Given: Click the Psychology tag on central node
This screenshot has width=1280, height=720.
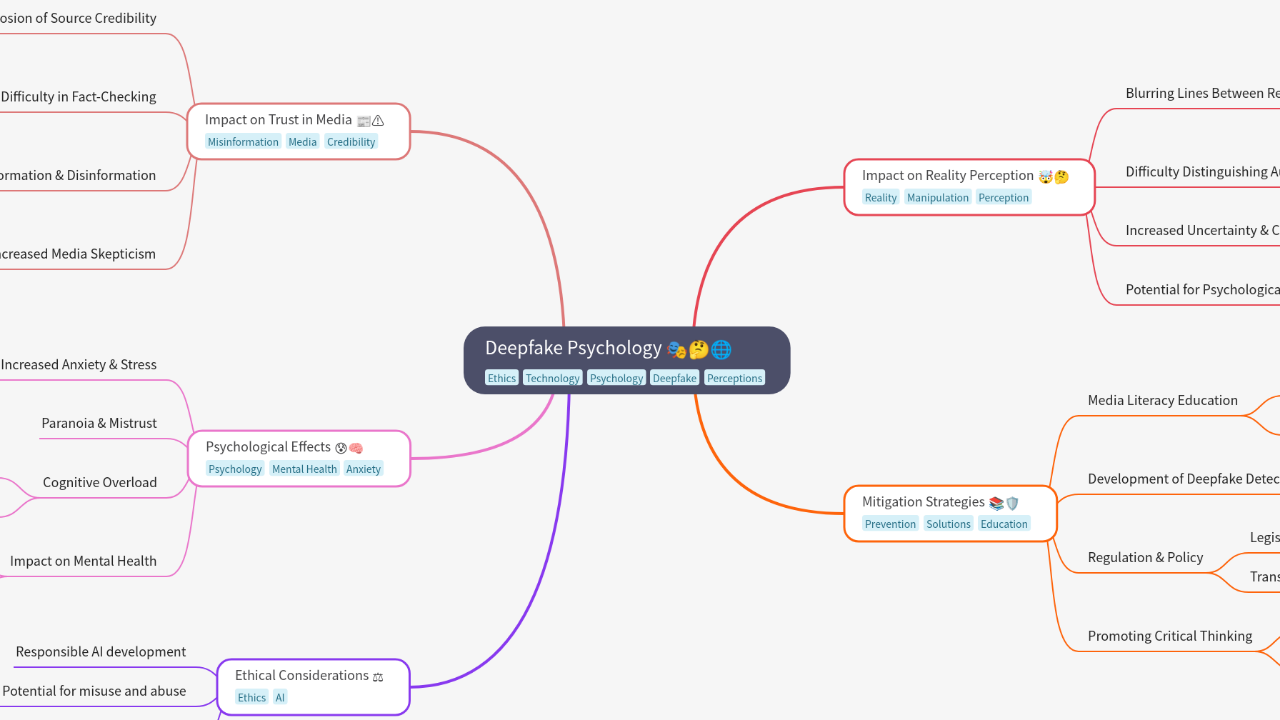Looking at the screenshot, I should coord(616,378).
